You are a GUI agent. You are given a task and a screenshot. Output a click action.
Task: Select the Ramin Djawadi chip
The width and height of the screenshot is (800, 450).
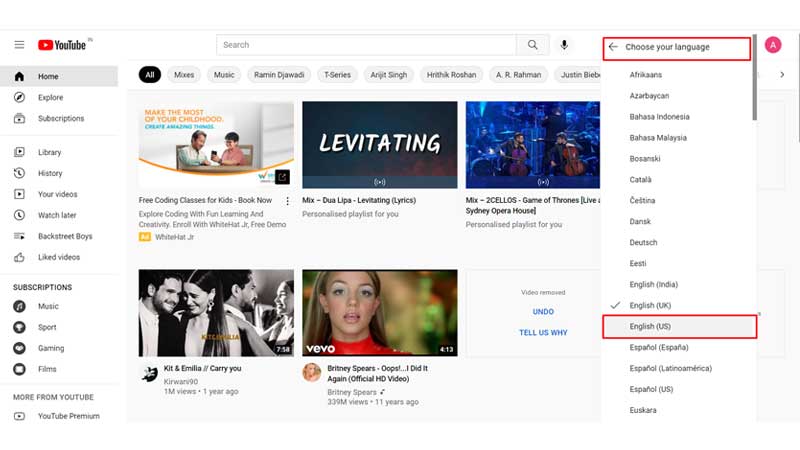(x=279, y=74)
